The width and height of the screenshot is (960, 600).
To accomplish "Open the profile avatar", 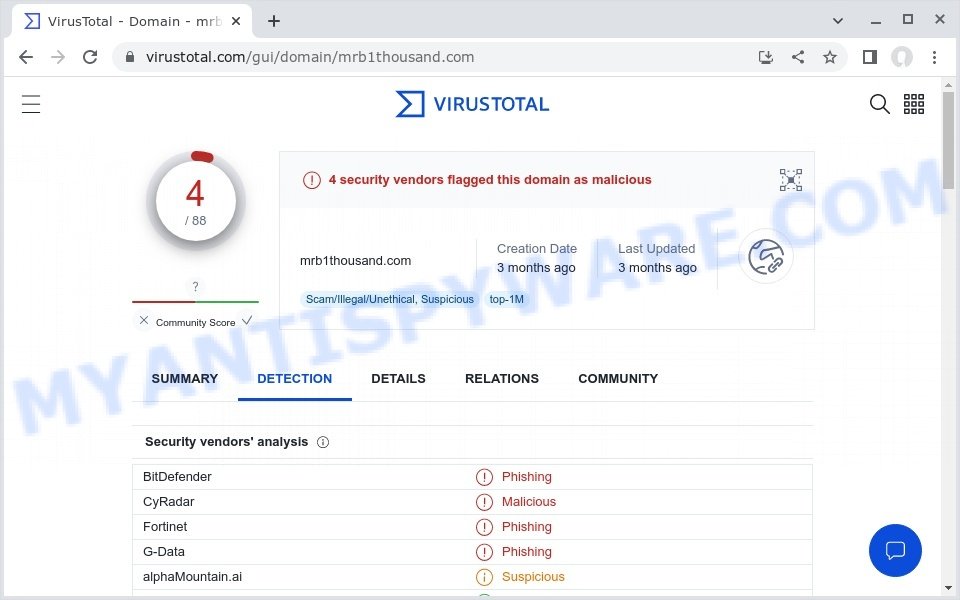I will (x=901, y=57).
